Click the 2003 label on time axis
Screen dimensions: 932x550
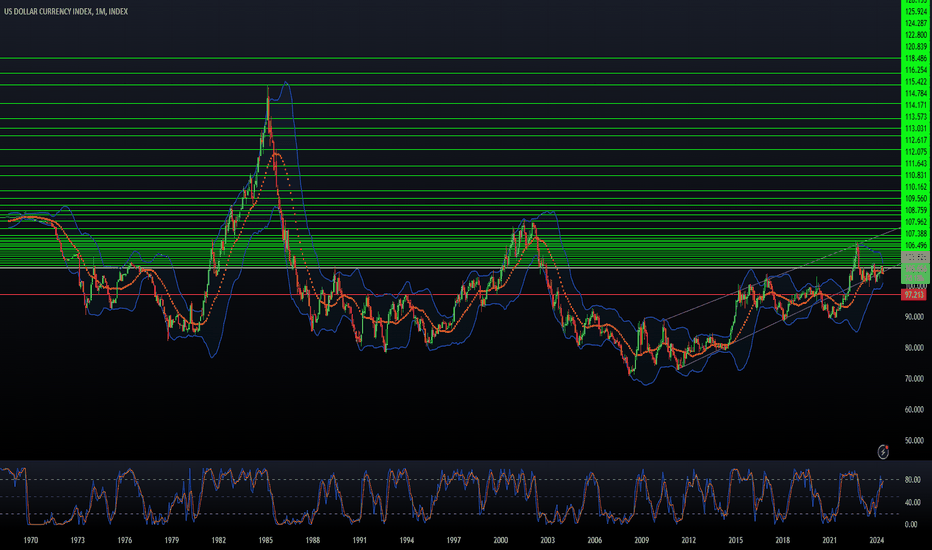[x=547, y=540]
